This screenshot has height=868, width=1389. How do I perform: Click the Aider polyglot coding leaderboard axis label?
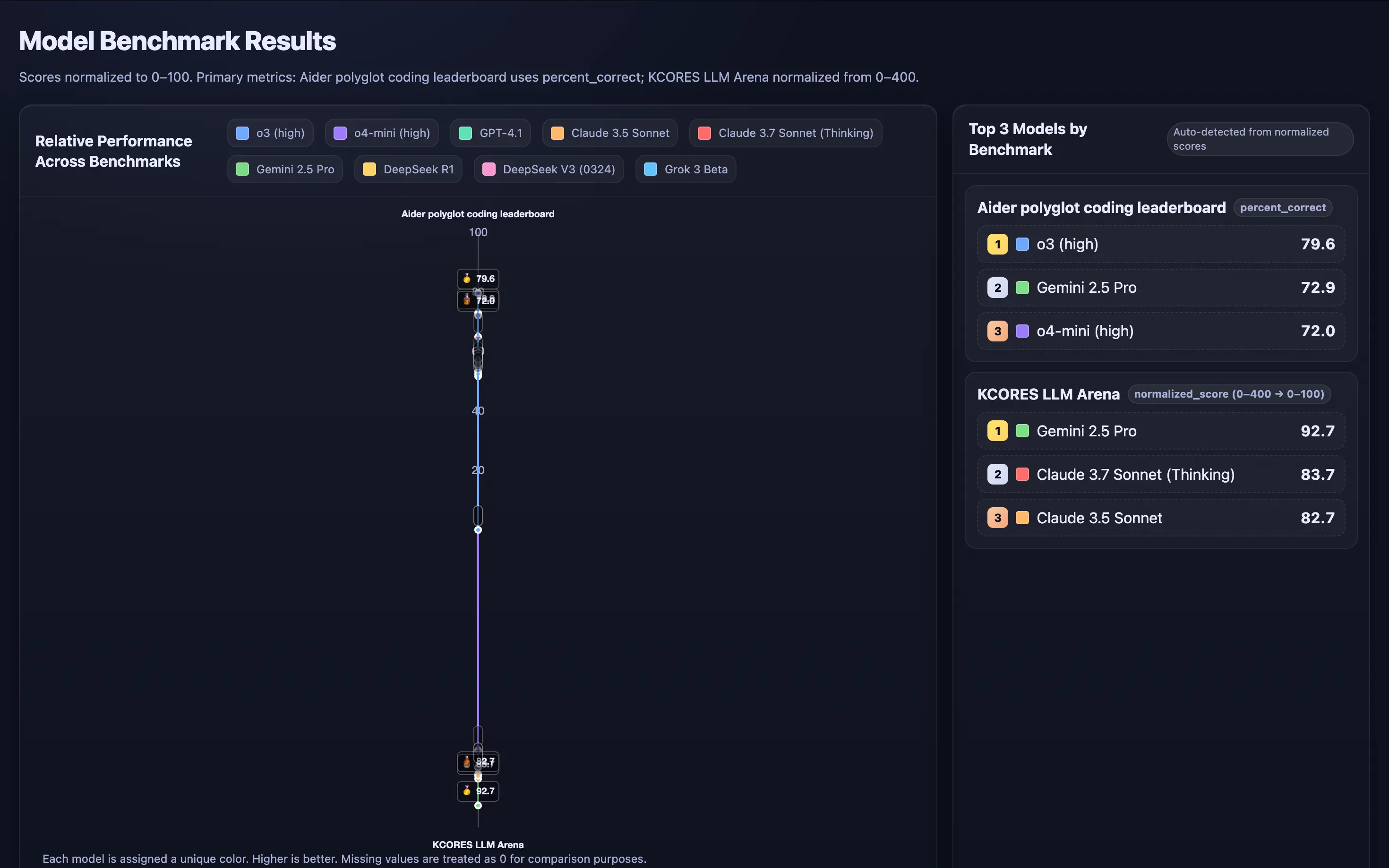pos(478,214)
